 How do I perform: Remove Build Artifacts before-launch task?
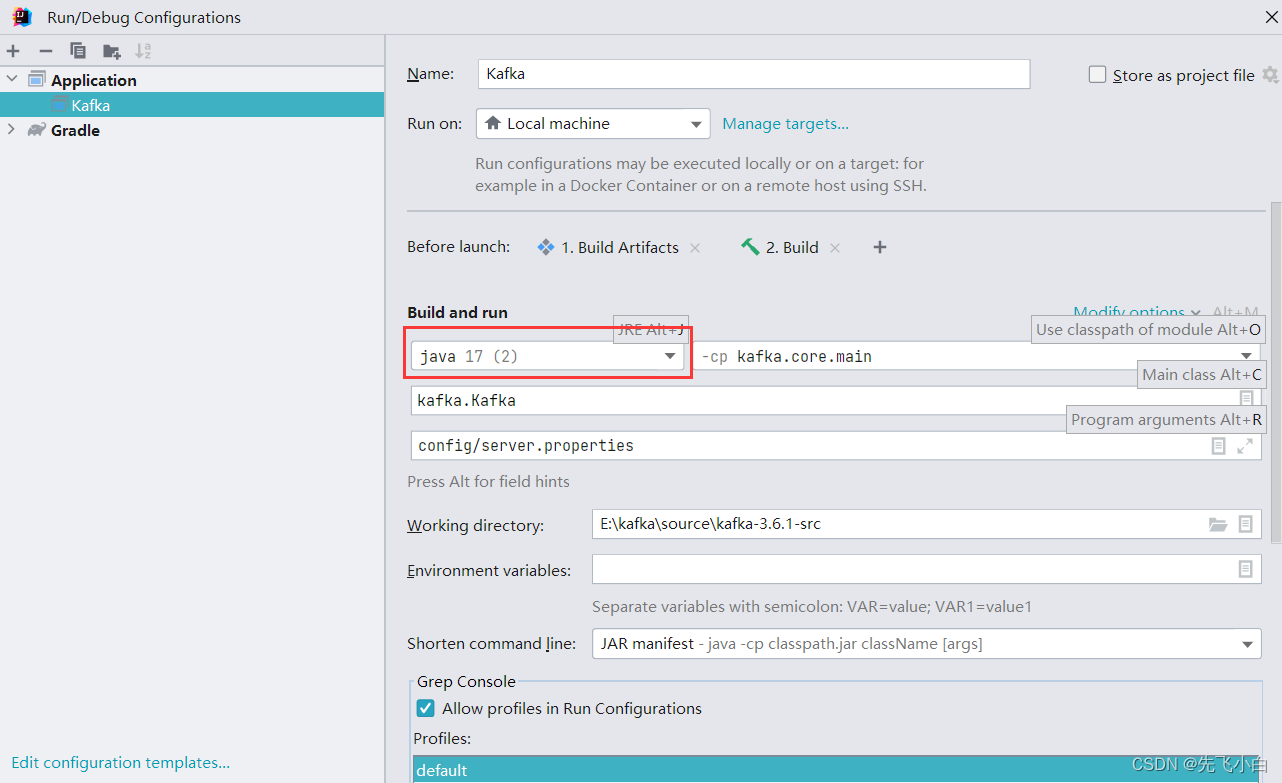pyautogui.click(x=695, y=248)
